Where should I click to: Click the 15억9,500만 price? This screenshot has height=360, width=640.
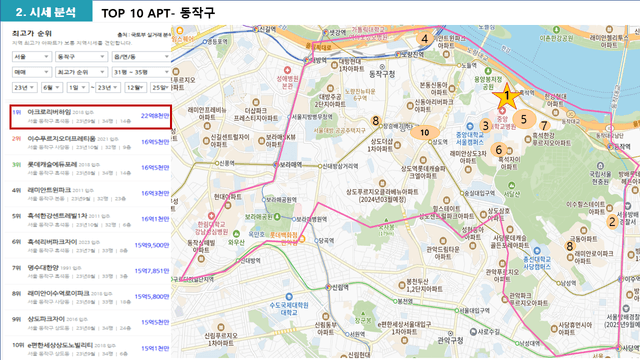pos(152,245)
